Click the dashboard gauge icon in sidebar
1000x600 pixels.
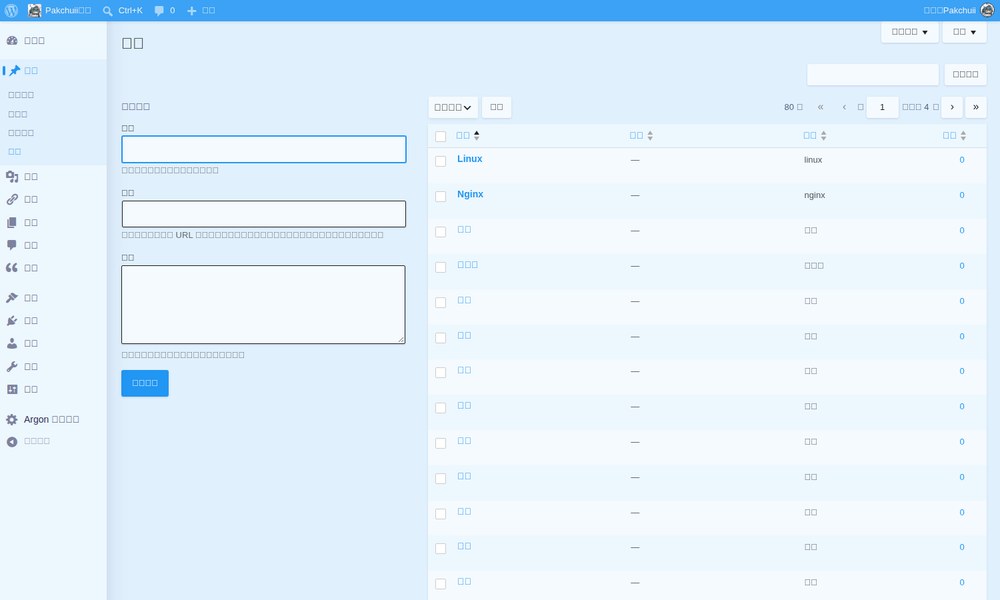point(12,40)
